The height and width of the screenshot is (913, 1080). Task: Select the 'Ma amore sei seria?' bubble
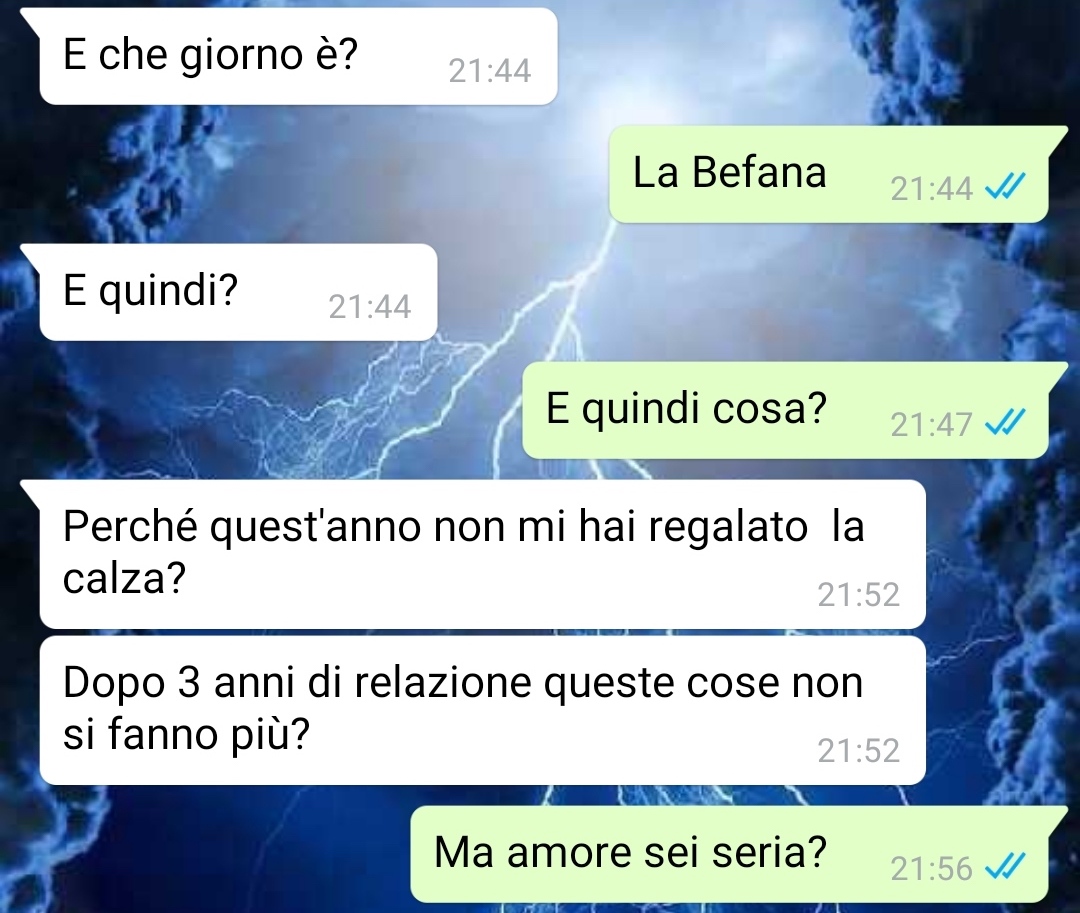729,854
